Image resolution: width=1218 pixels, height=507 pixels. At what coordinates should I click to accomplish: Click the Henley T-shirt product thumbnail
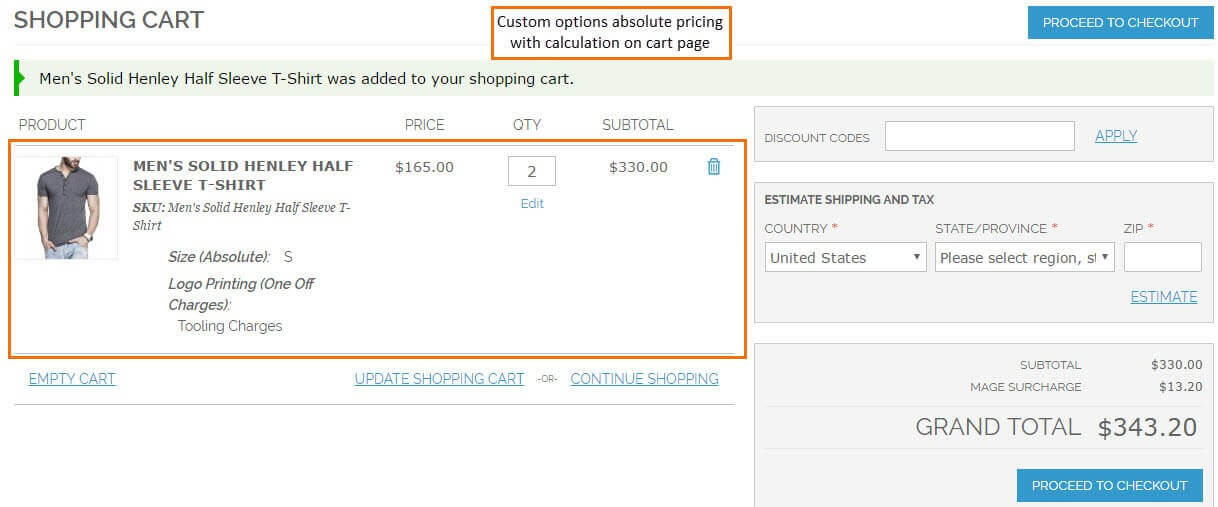click(x=66, y=208)
